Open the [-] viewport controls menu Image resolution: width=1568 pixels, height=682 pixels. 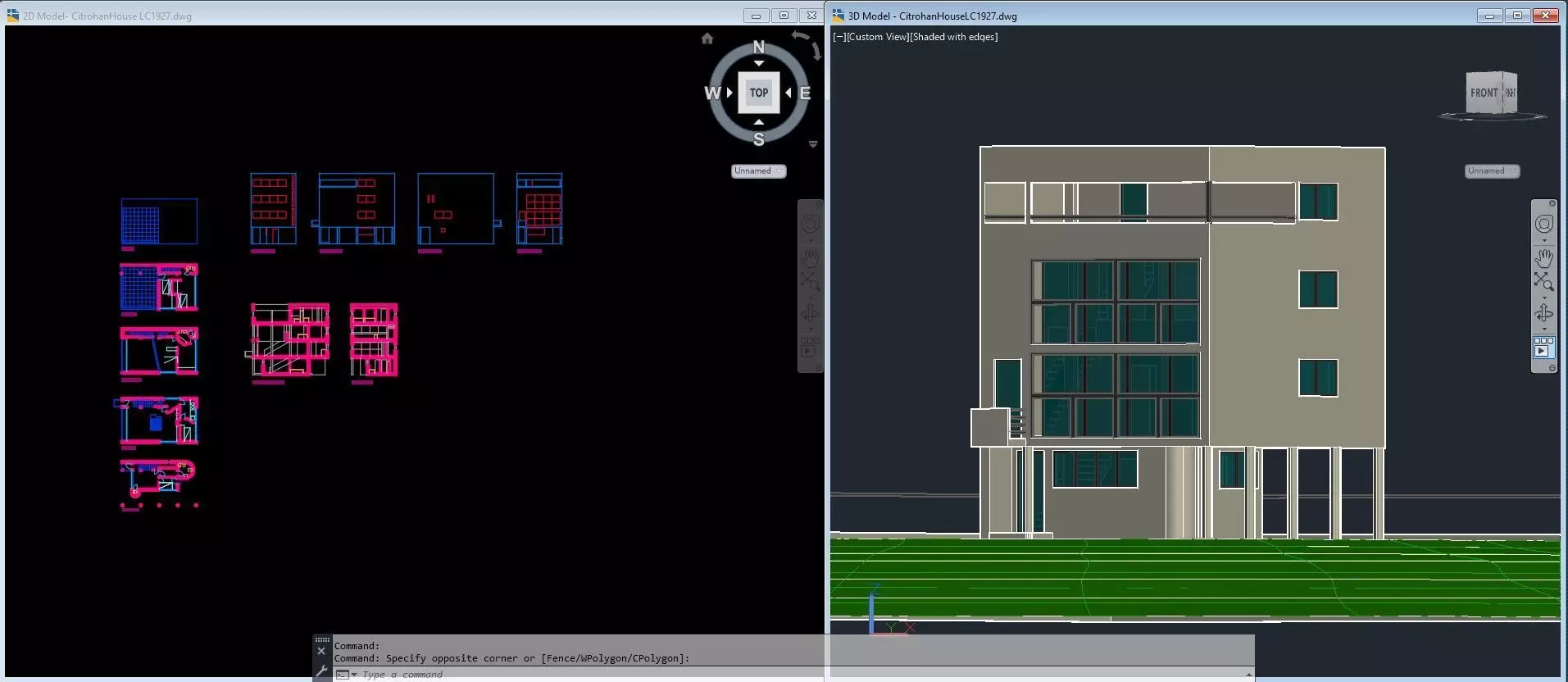tap(838, 37)
